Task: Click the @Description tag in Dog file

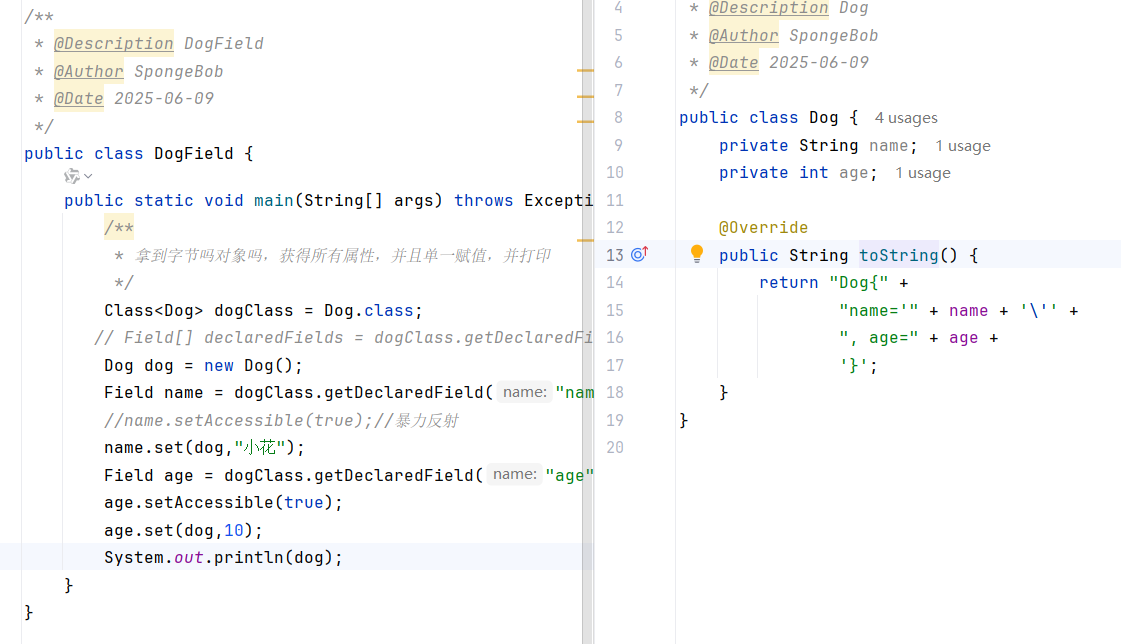Action: [769, 9]
